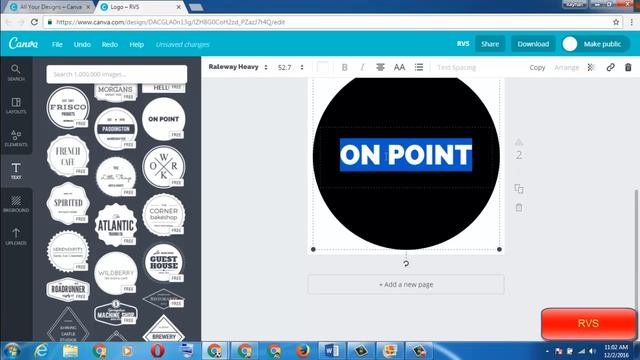
Task: Click the Windows Start button
Action: click(x=12, y=351)
